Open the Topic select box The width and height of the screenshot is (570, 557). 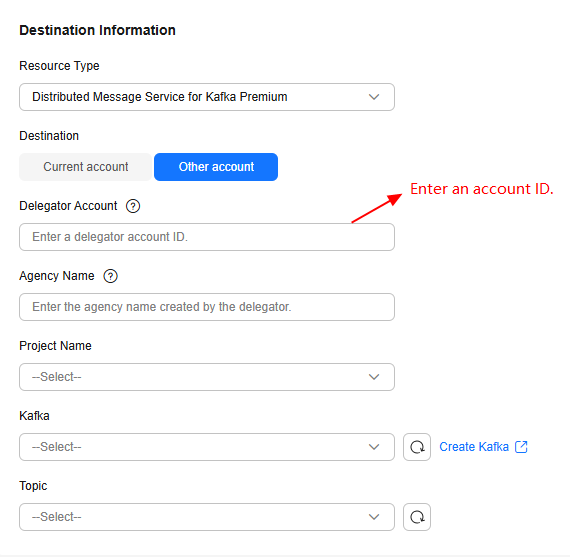click(207, 517)
